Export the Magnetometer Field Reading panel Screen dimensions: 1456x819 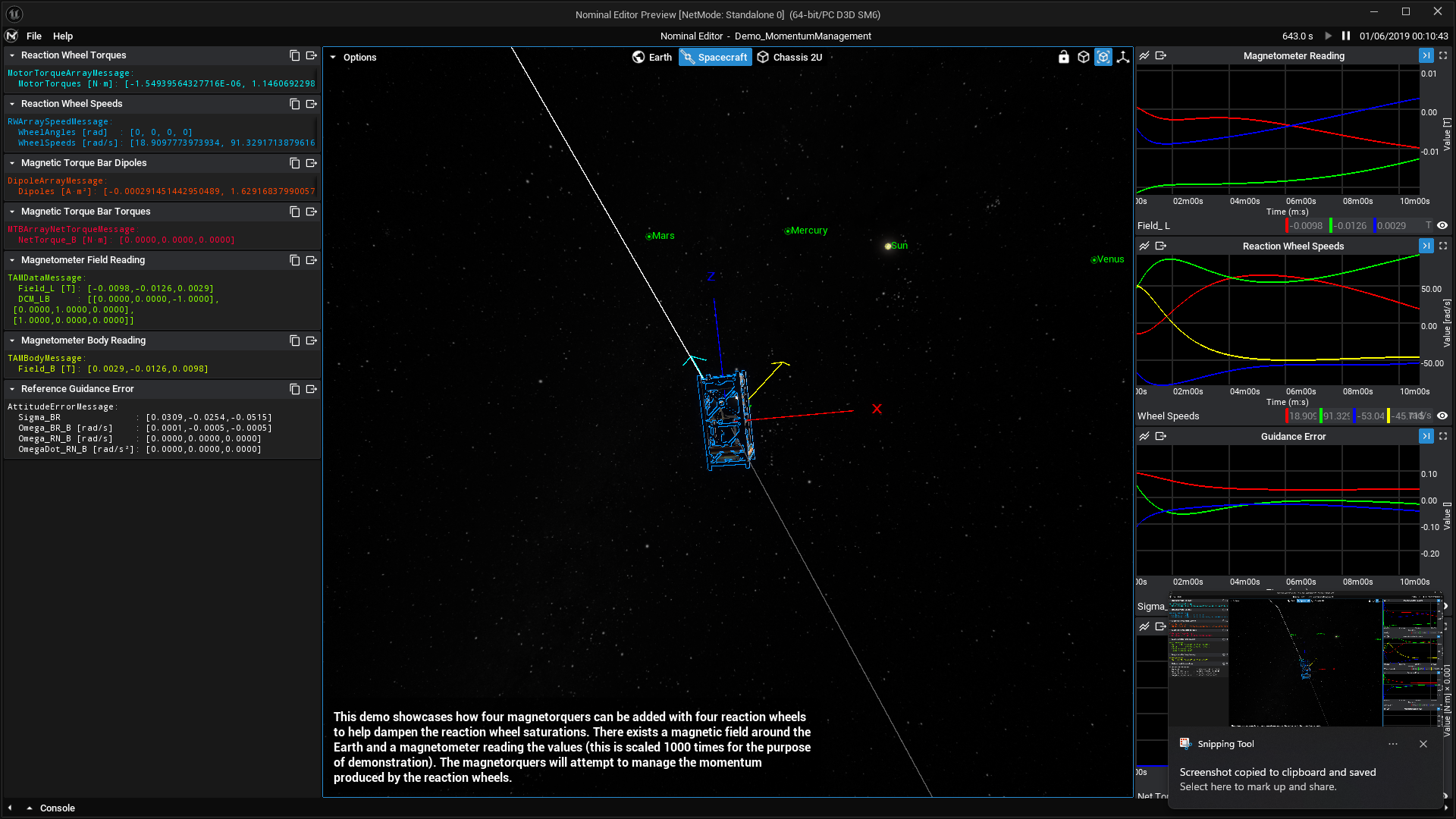coord(311,260)
